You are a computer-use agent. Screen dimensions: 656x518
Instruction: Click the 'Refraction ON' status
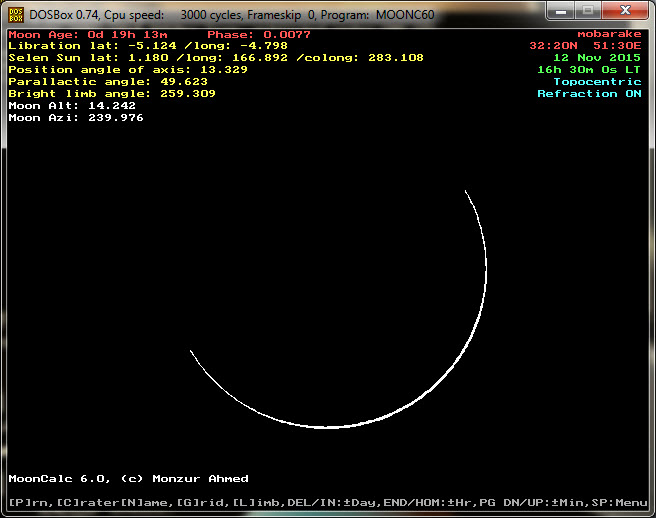click(589, 94)
